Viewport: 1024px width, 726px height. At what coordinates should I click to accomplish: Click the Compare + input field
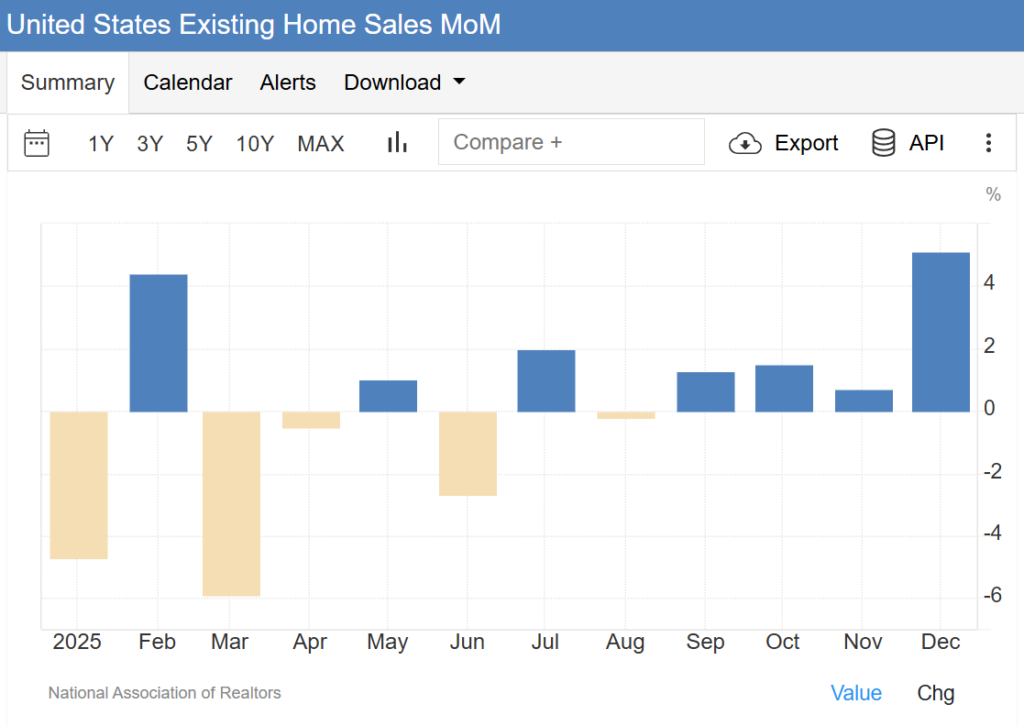point(571,142)
